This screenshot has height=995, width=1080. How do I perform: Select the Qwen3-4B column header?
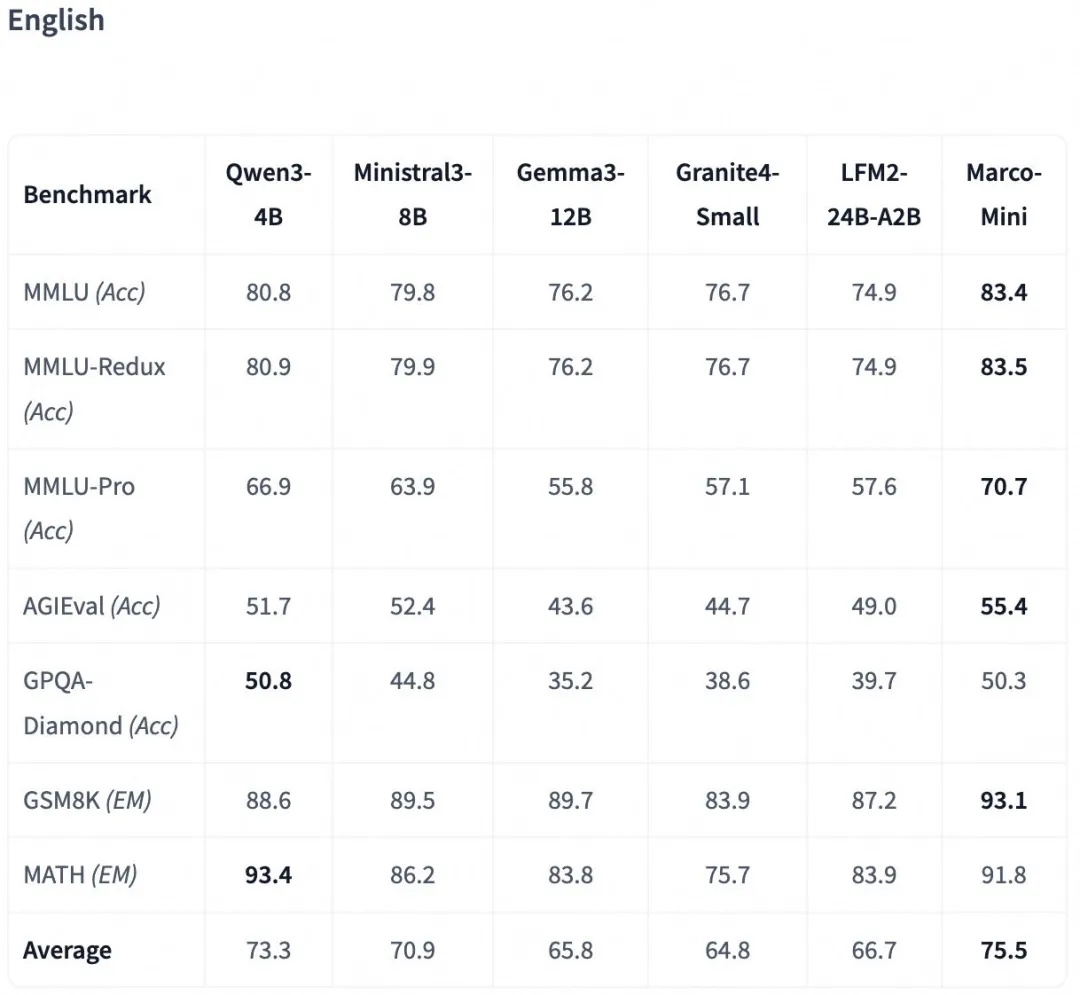point(268,194)
